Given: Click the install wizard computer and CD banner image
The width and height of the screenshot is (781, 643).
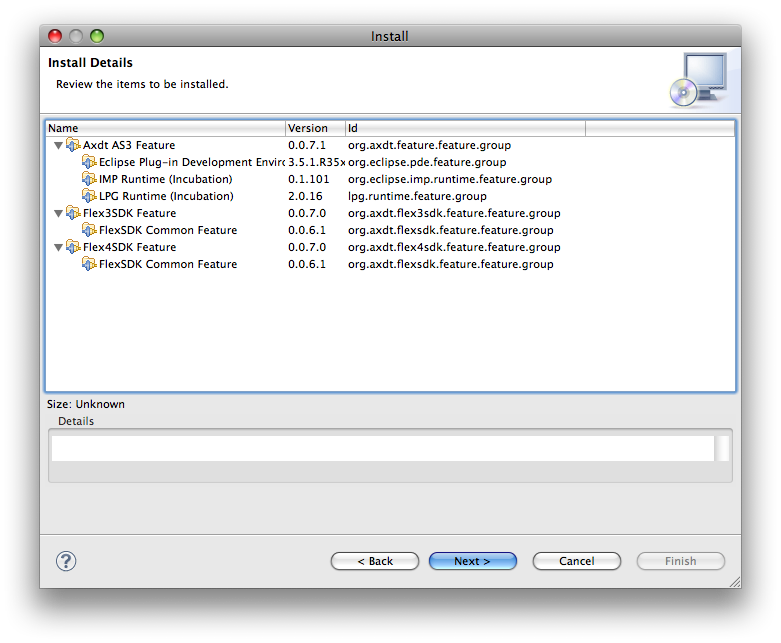Looking at the screenshot, I should click(699, 80).
